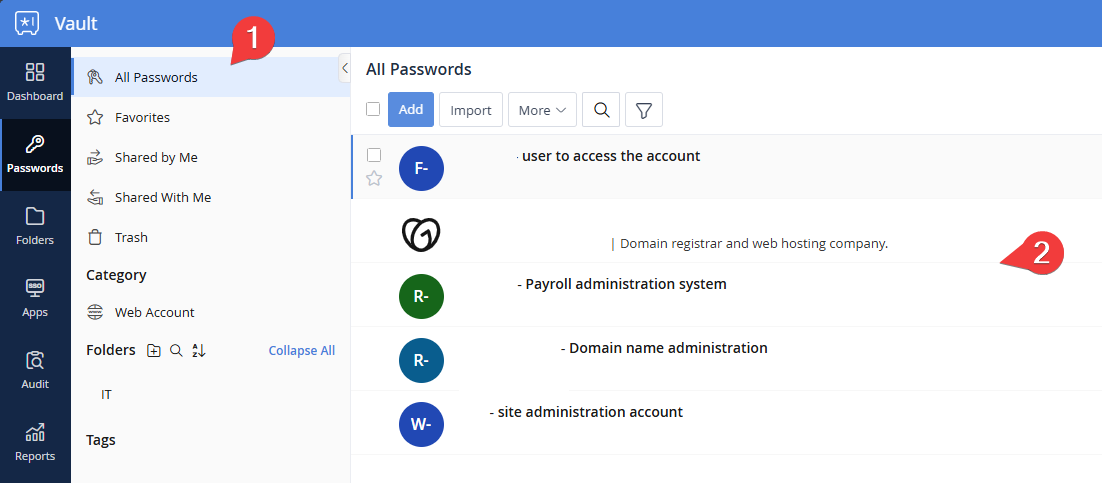This screenshot has height=483, width=1102.
Task: Open the Dashboard section in left navigation
Action: [35, 82]
